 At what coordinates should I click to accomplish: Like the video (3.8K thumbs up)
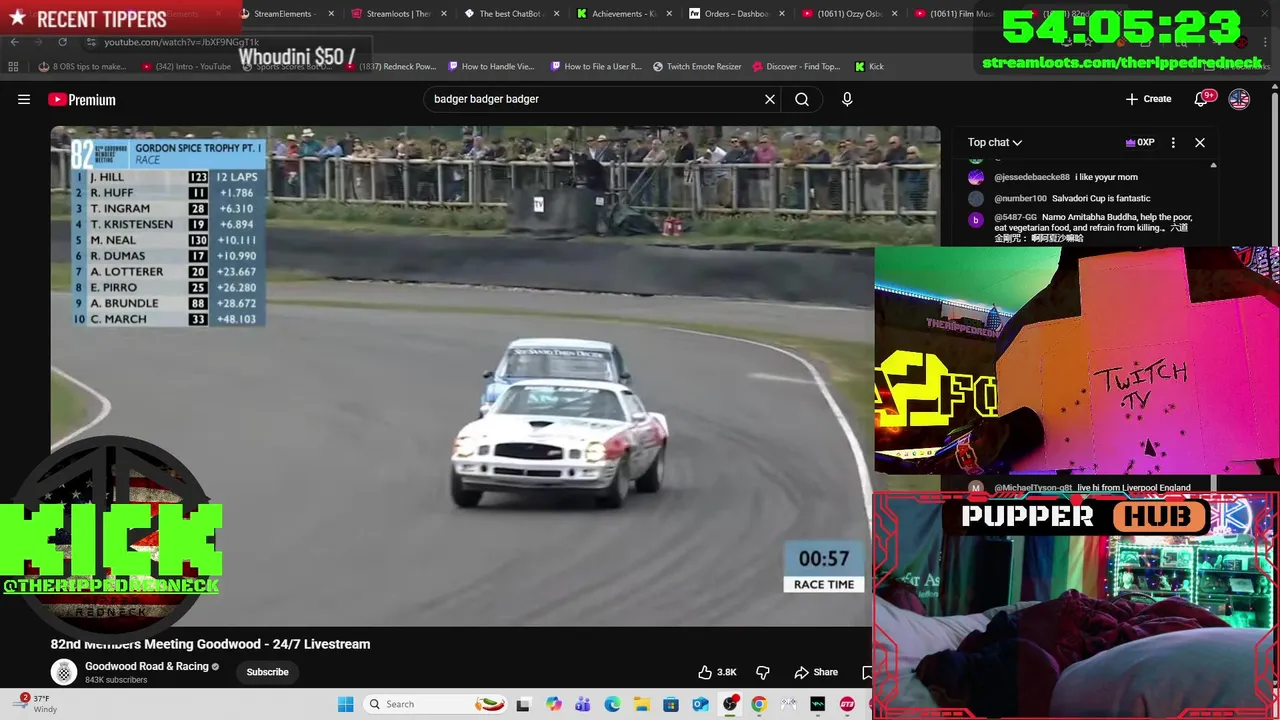717,672
